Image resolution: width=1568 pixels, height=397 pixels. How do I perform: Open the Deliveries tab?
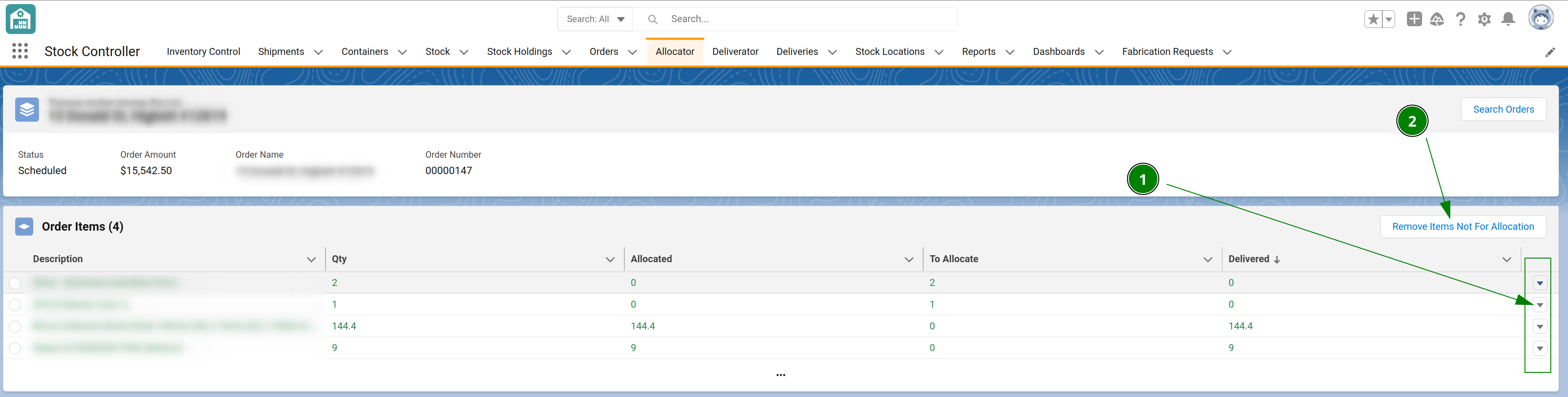(x=797, y=52)
